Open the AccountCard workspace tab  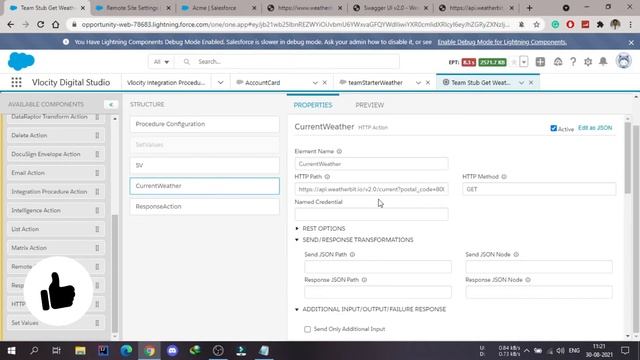pyautogui.click(x=262, y=83)
